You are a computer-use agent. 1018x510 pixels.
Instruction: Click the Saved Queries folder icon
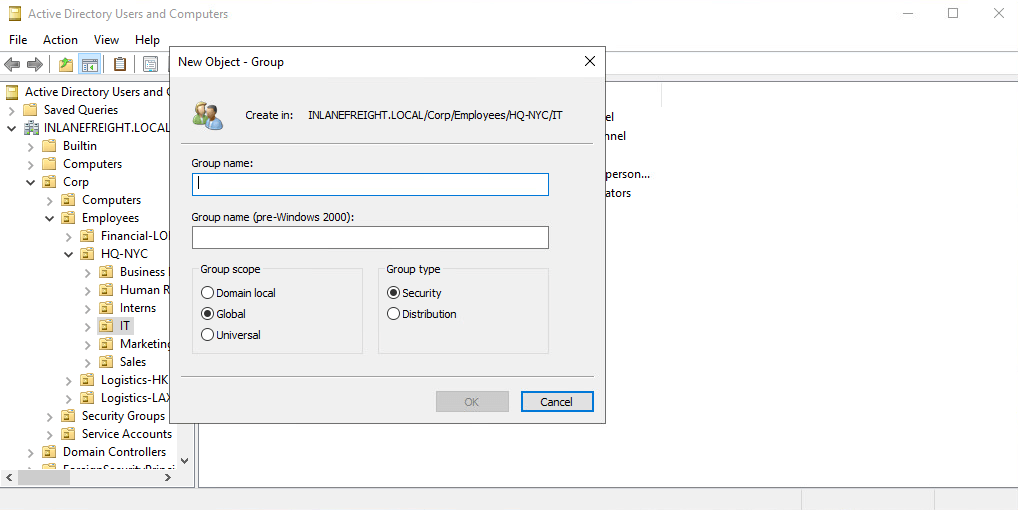(31, 110)
